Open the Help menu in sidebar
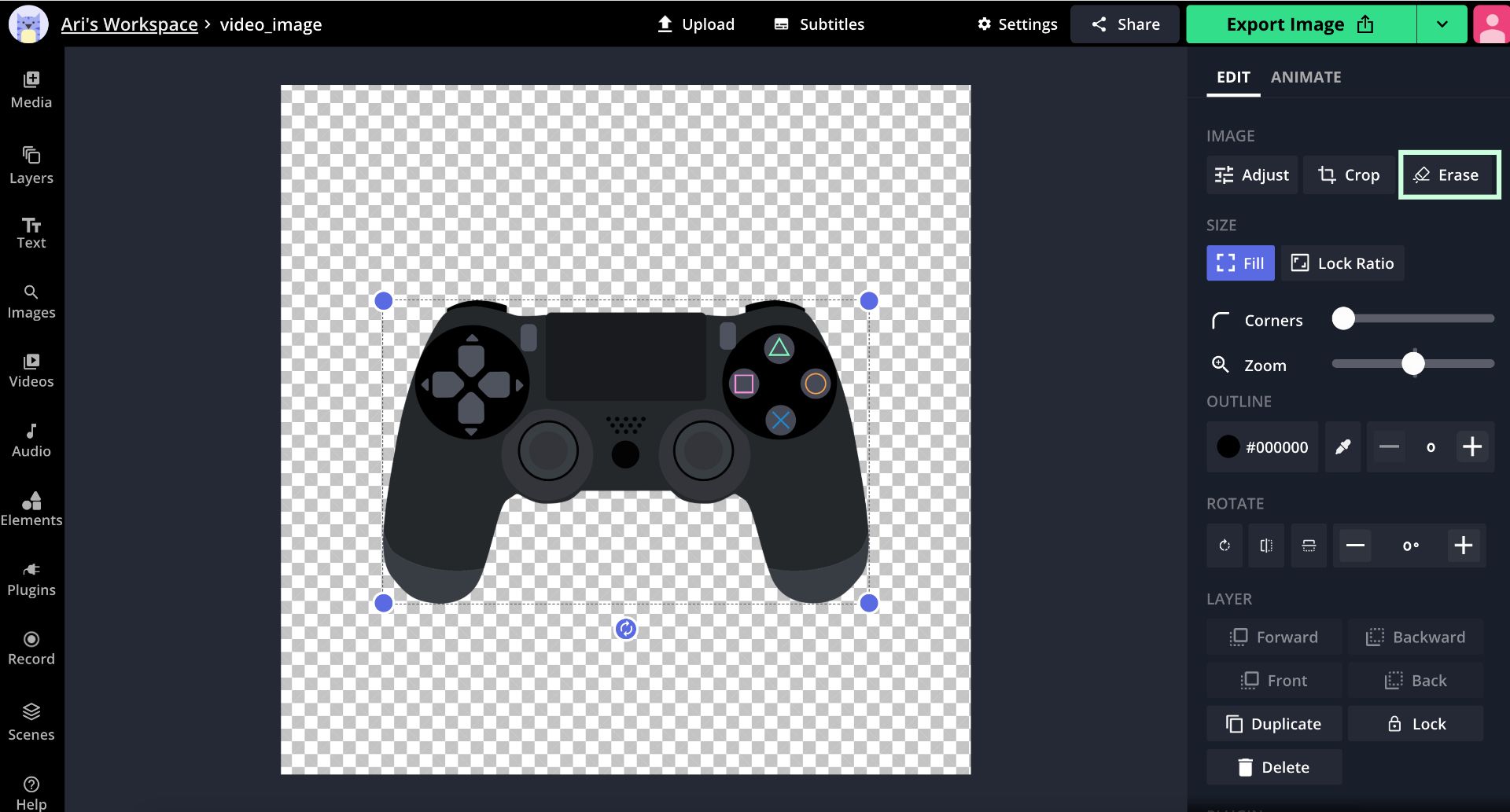The width and height of the screenshot is (1510, 812). (31, 793)
